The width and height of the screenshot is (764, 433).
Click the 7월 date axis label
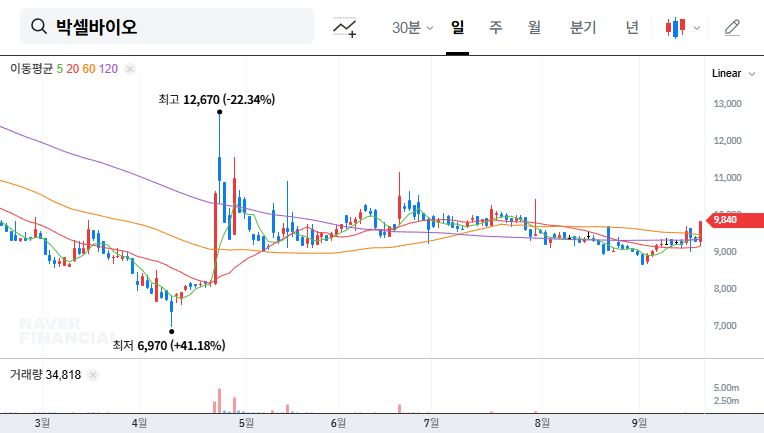pyautogui.click(x=431, y=423)
